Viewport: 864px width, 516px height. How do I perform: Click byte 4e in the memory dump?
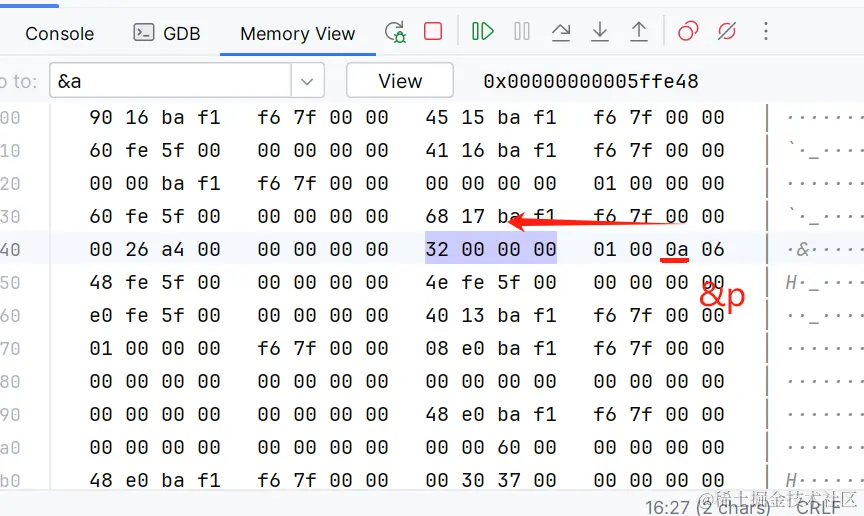coord(437,282)
